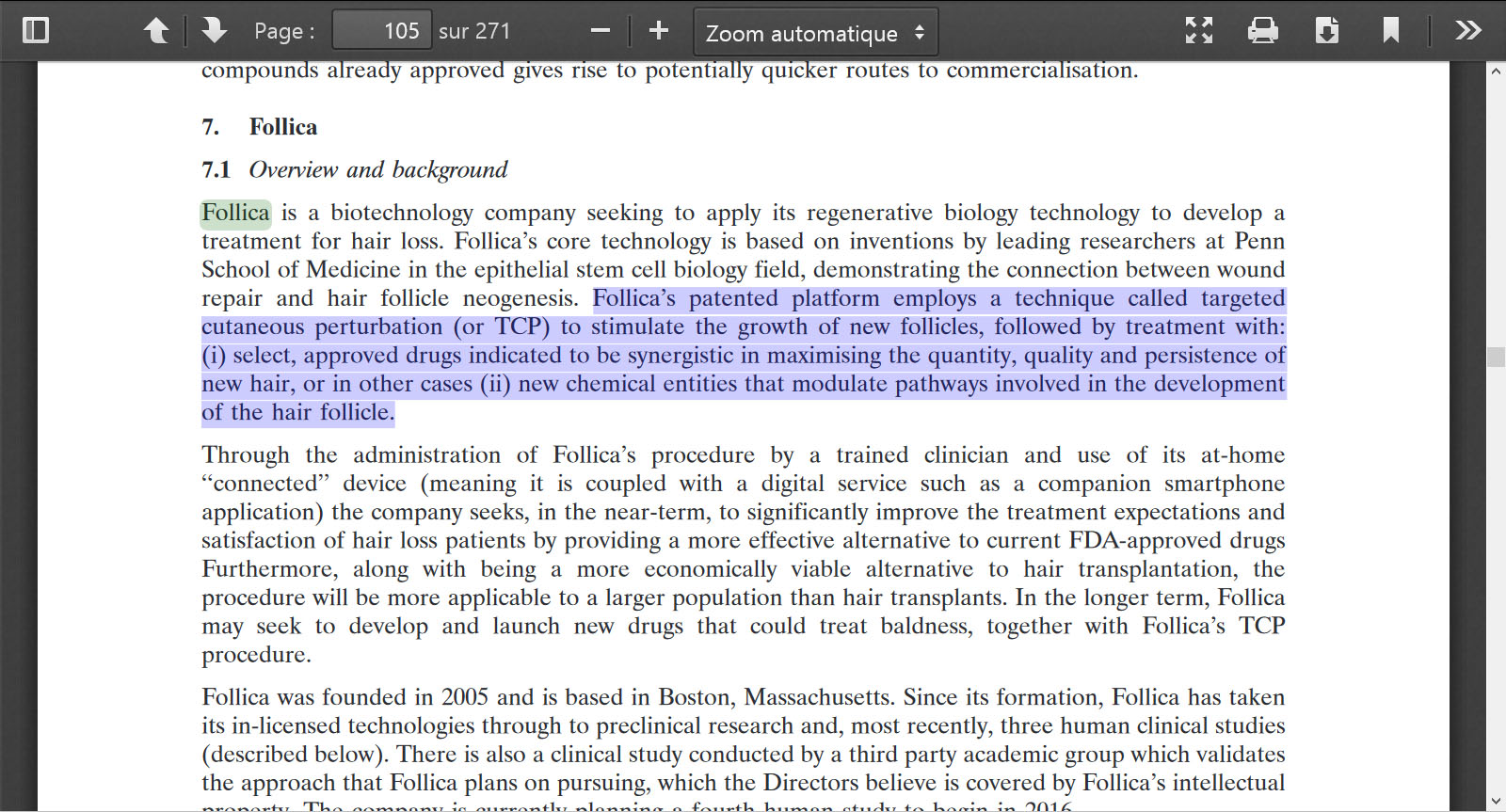Download the PDF file
1506x812 pixels.
(1326, 30)
